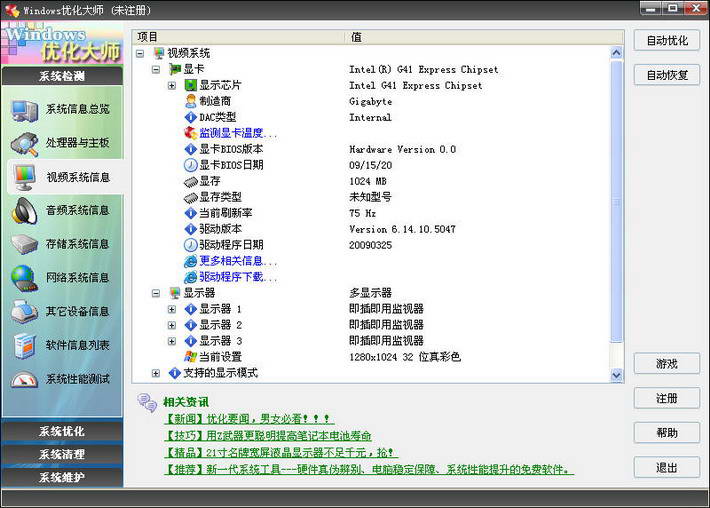The height and width of the screenshot is (508, 710).
Task: Open 音频系统信息 speaker icon
Action: point(24,211)
